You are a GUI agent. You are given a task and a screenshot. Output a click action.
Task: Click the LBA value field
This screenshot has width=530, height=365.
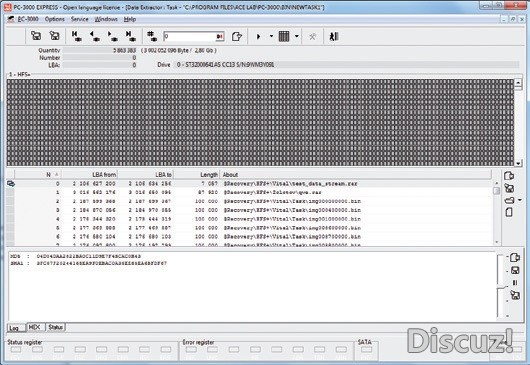100,65
